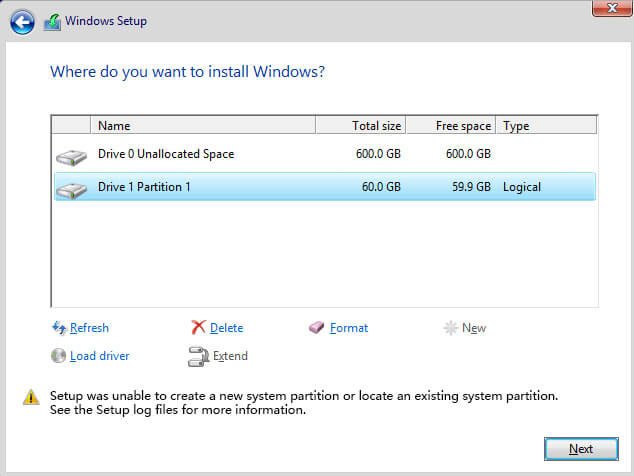
Task: Click the blue back arrow button
Action: 23,21
